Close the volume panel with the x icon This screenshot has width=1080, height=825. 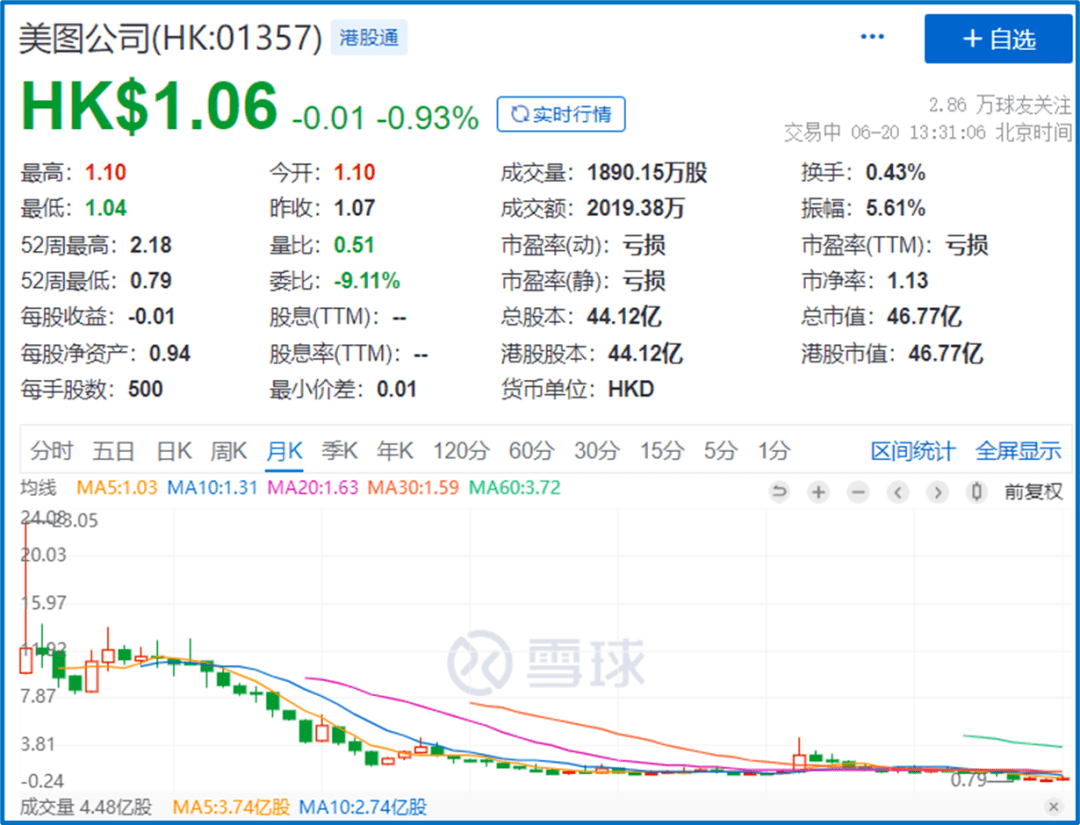(x=1052, y=806)
